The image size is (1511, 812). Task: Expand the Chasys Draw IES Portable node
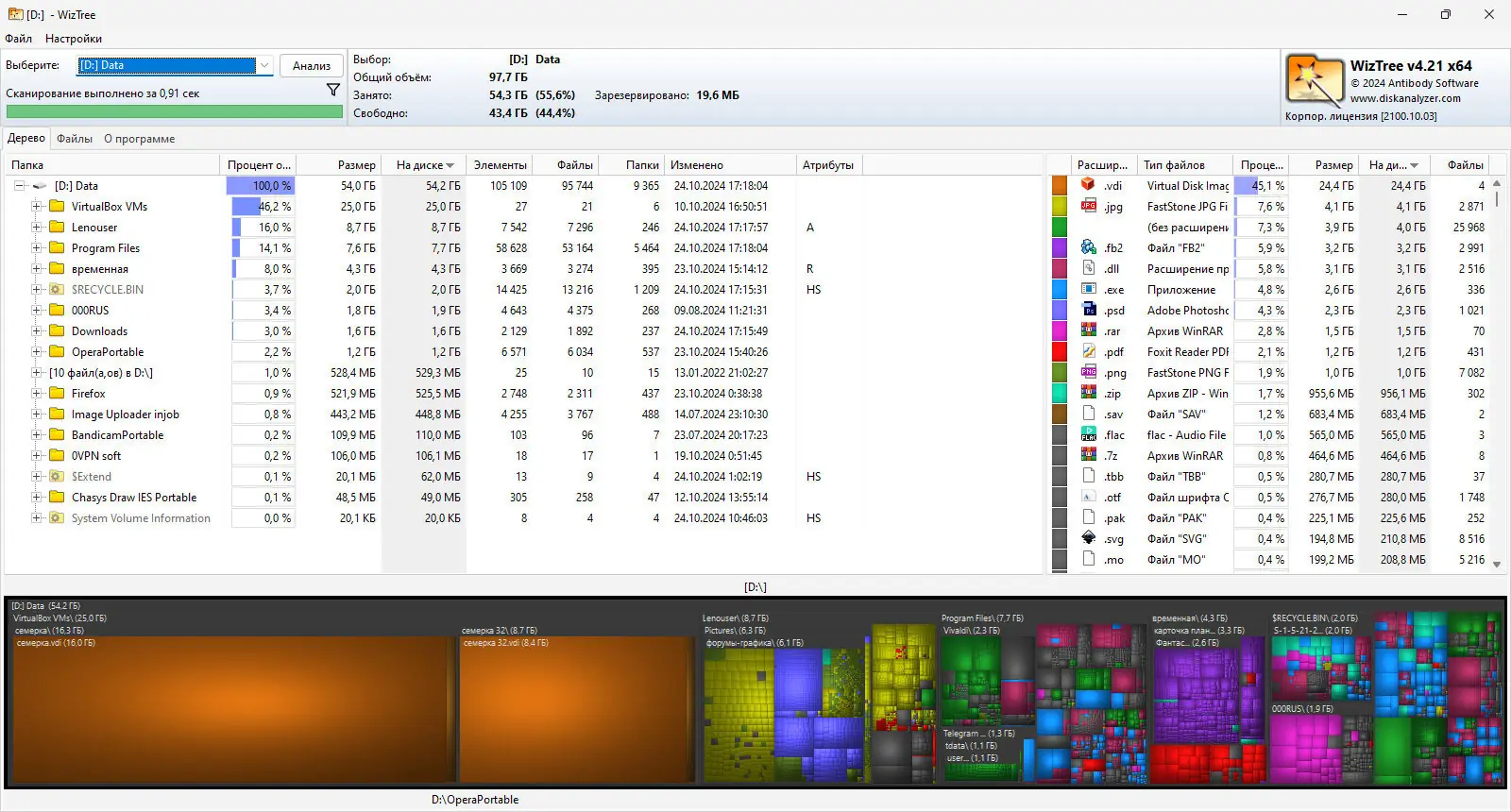tap(36, 497)
